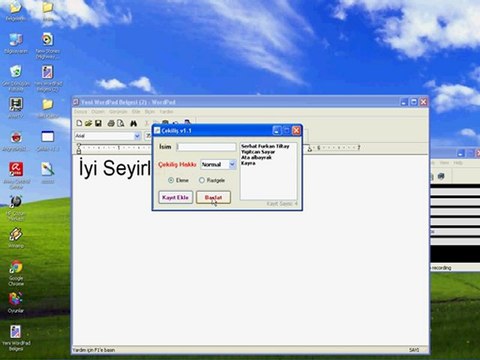Select the Recycle Bin desktop icon
Viewport: 480px width, 360px height.
16,78
